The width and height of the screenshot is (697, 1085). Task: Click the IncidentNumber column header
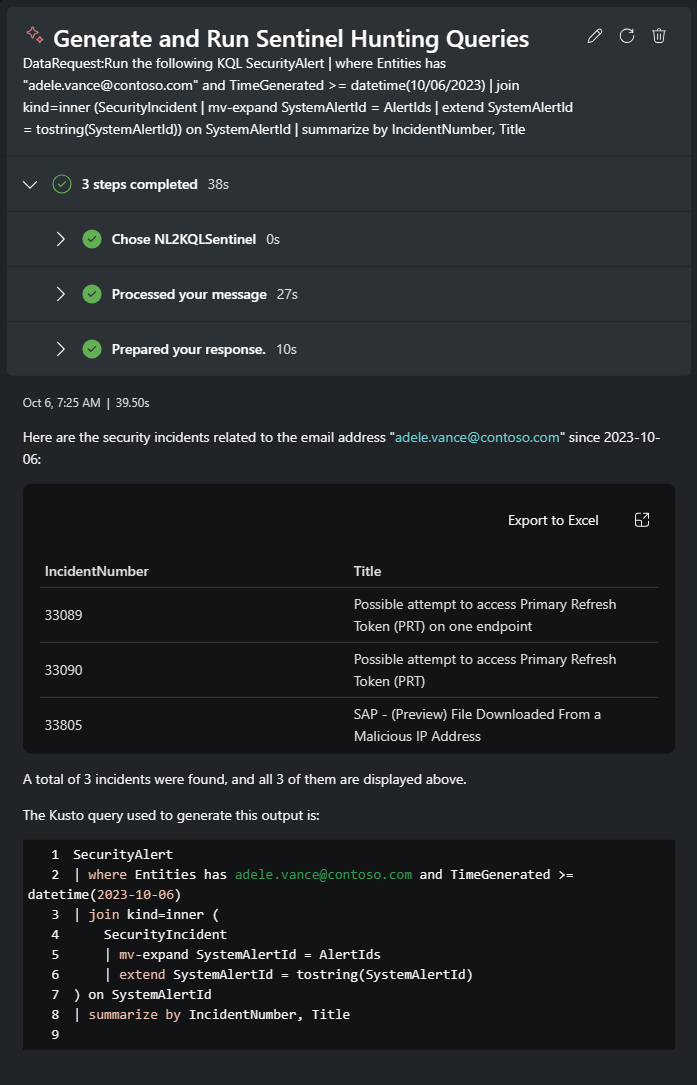pos(96,571)
